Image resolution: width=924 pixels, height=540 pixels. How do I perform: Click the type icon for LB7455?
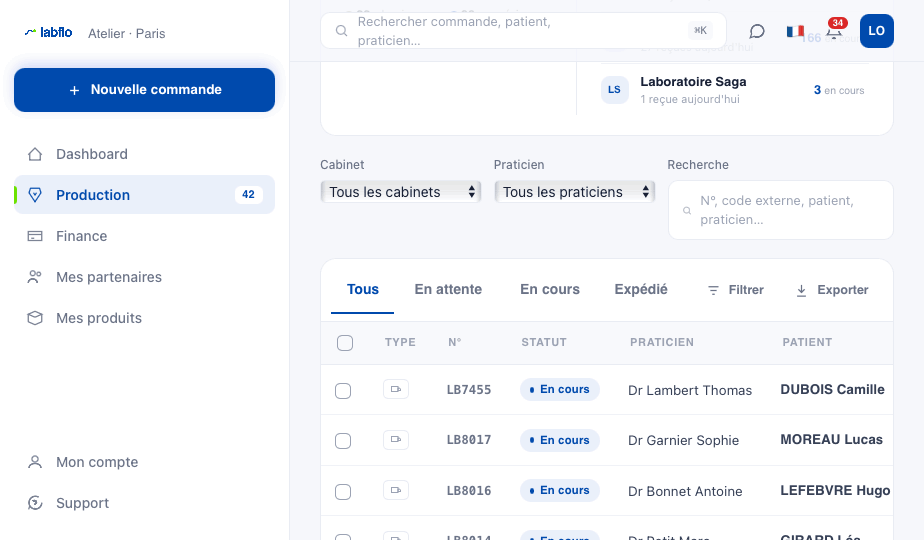(396, 390)
